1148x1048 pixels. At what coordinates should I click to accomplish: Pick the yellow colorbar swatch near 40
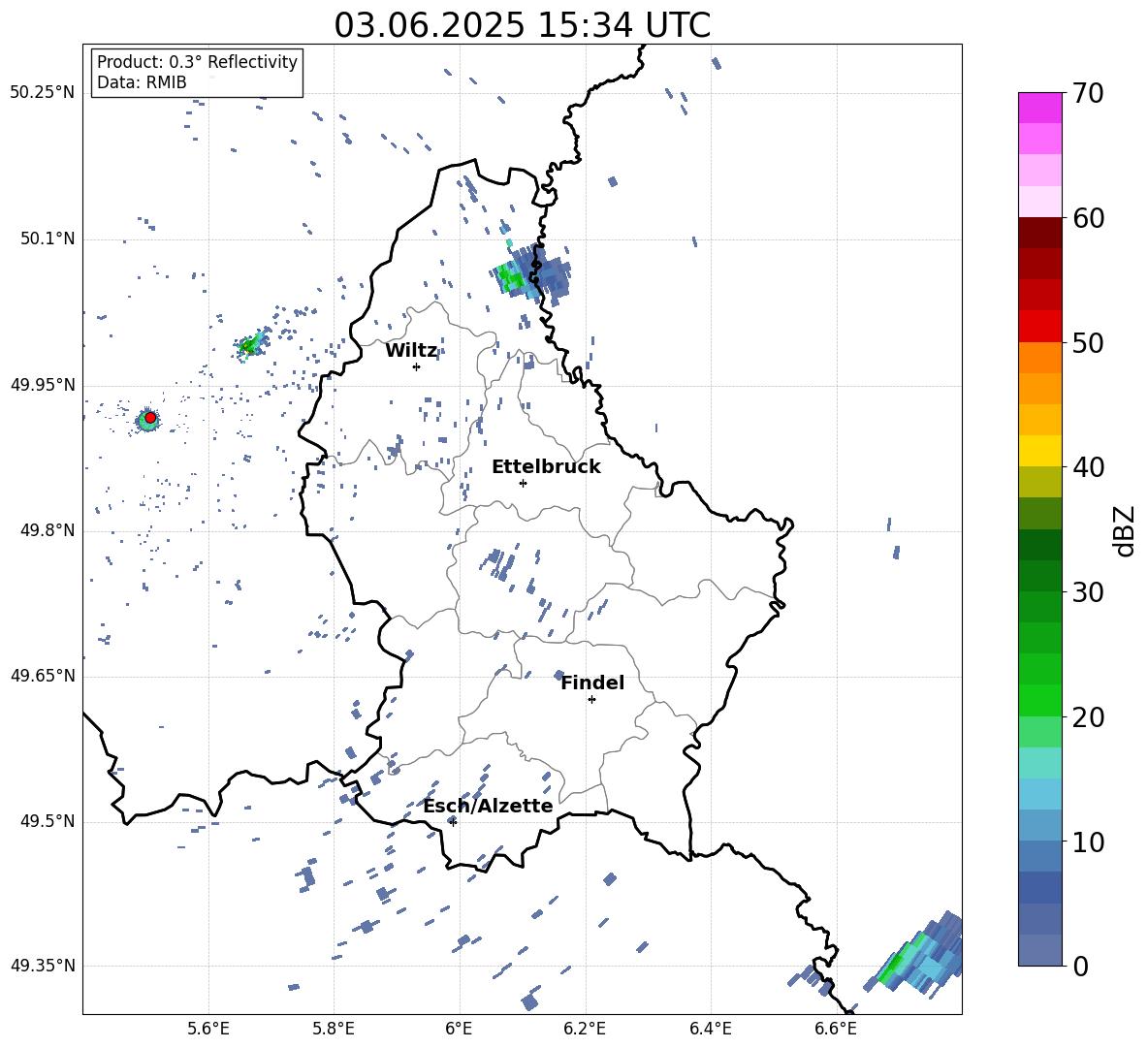[1039, 451]
